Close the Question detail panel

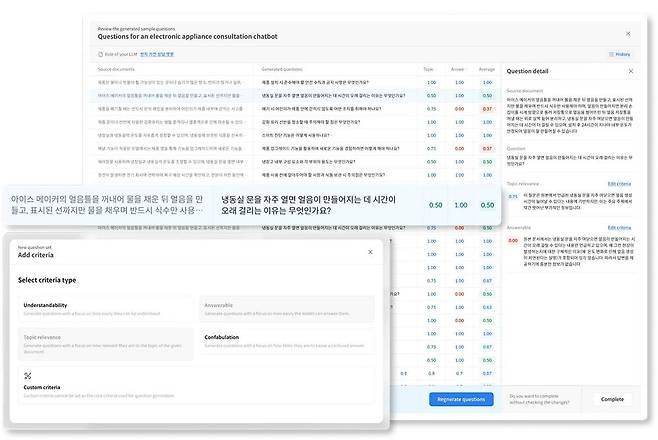pyautogui.click(x=631, y=71)
